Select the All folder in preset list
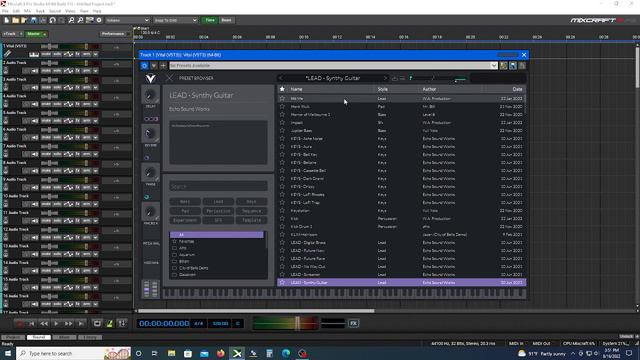The image size is (640, 360). click(216, 235)
